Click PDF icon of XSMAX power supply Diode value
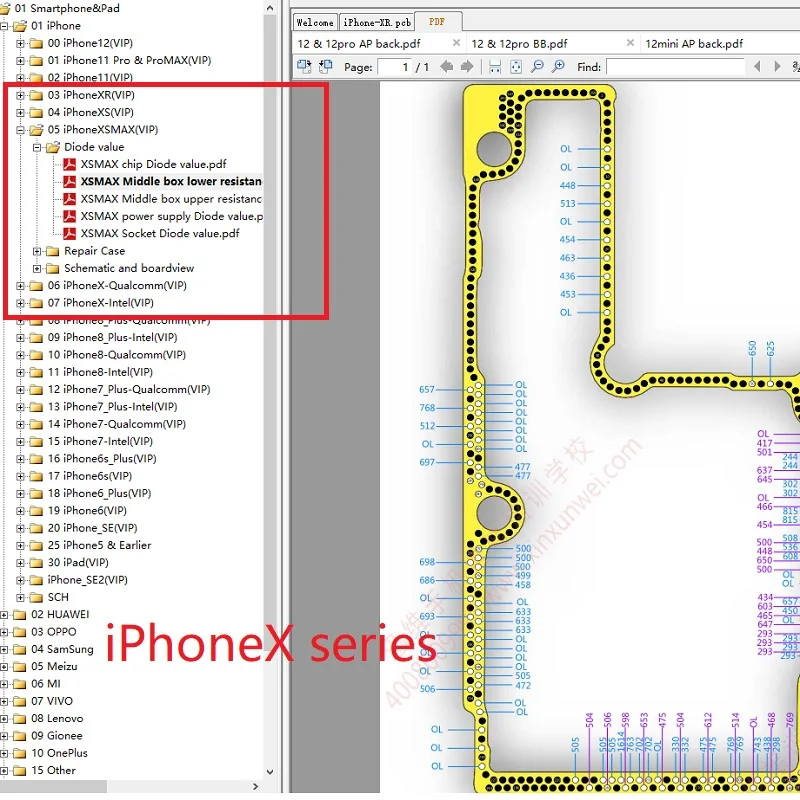The width and height of the screenshot is (800, 800). click(x=69, y=216)
